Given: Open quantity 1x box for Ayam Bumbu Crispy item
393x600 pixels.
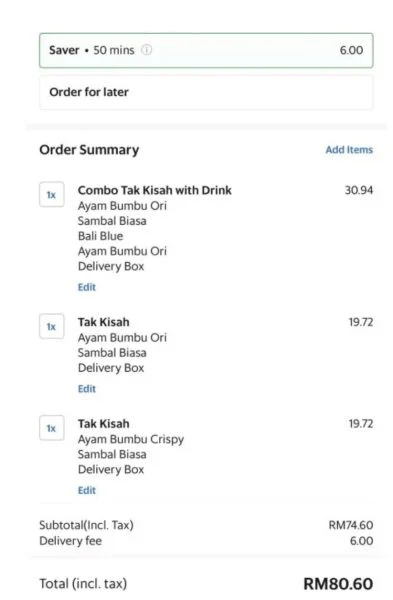Looking at the screenshot, I should click(x=52, y=428).
